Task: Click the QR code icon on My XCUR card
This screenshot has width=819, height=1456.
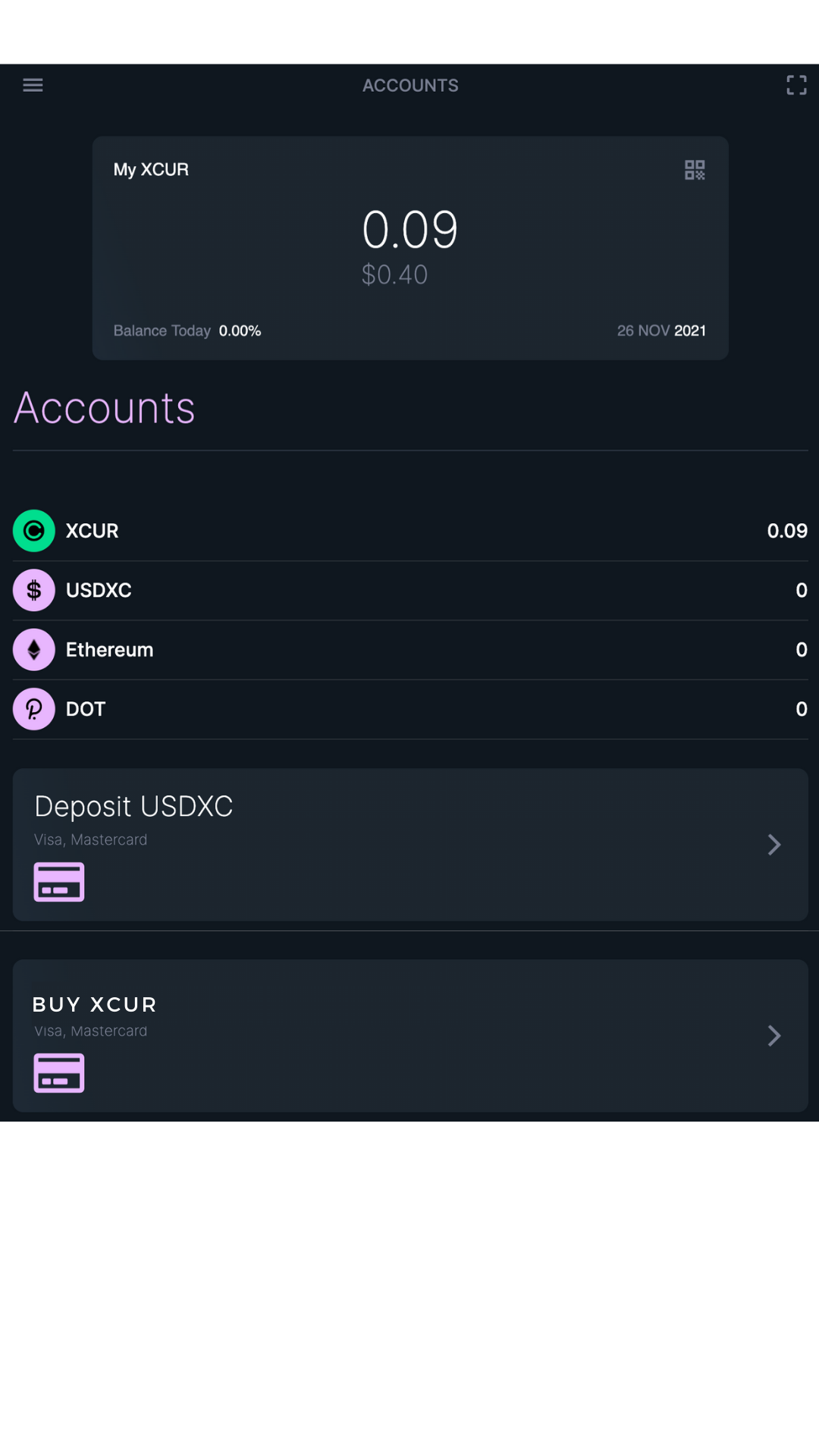Action: pos(694,170)
